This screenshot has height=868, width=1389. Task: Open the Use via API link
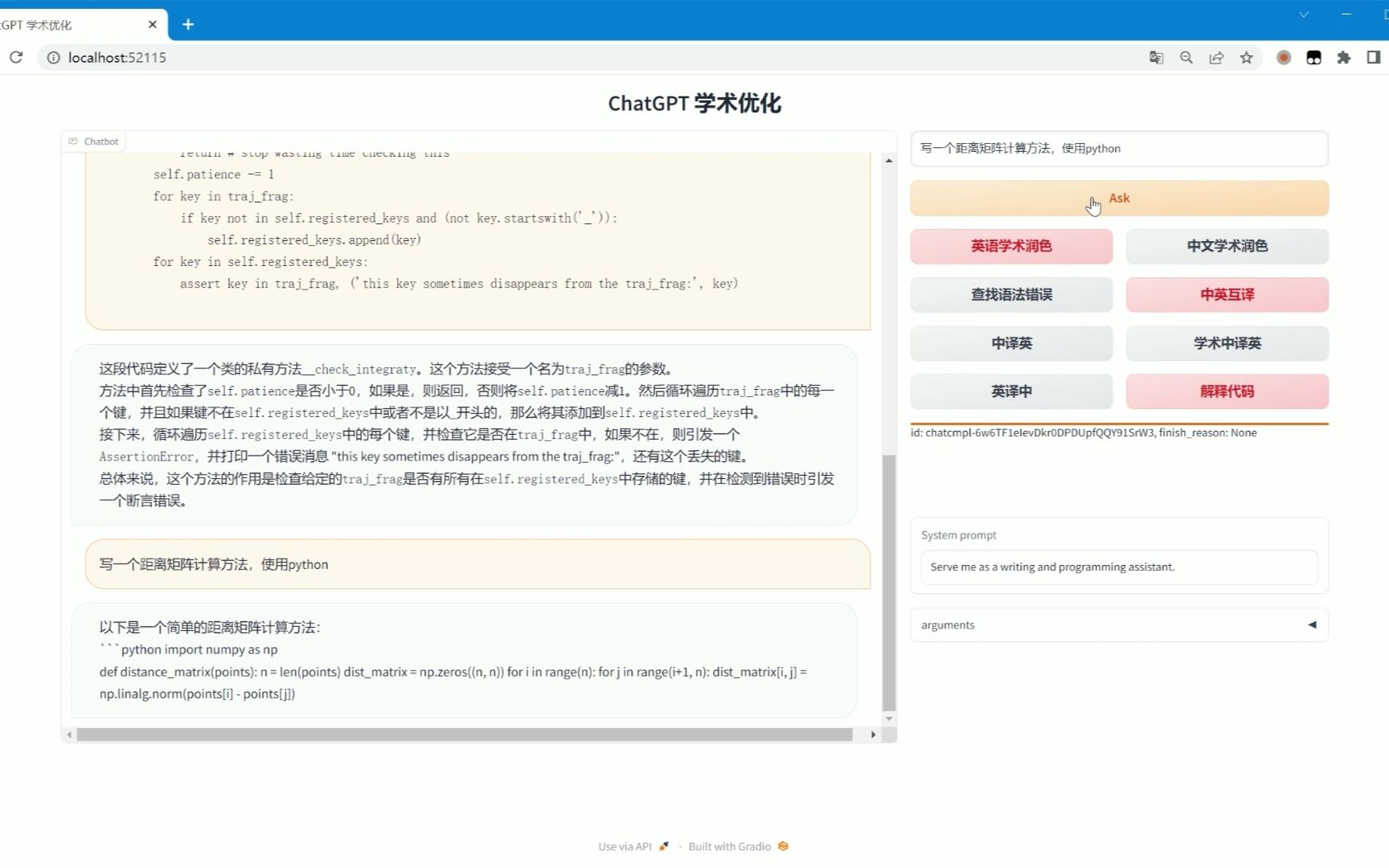[633, 846]
